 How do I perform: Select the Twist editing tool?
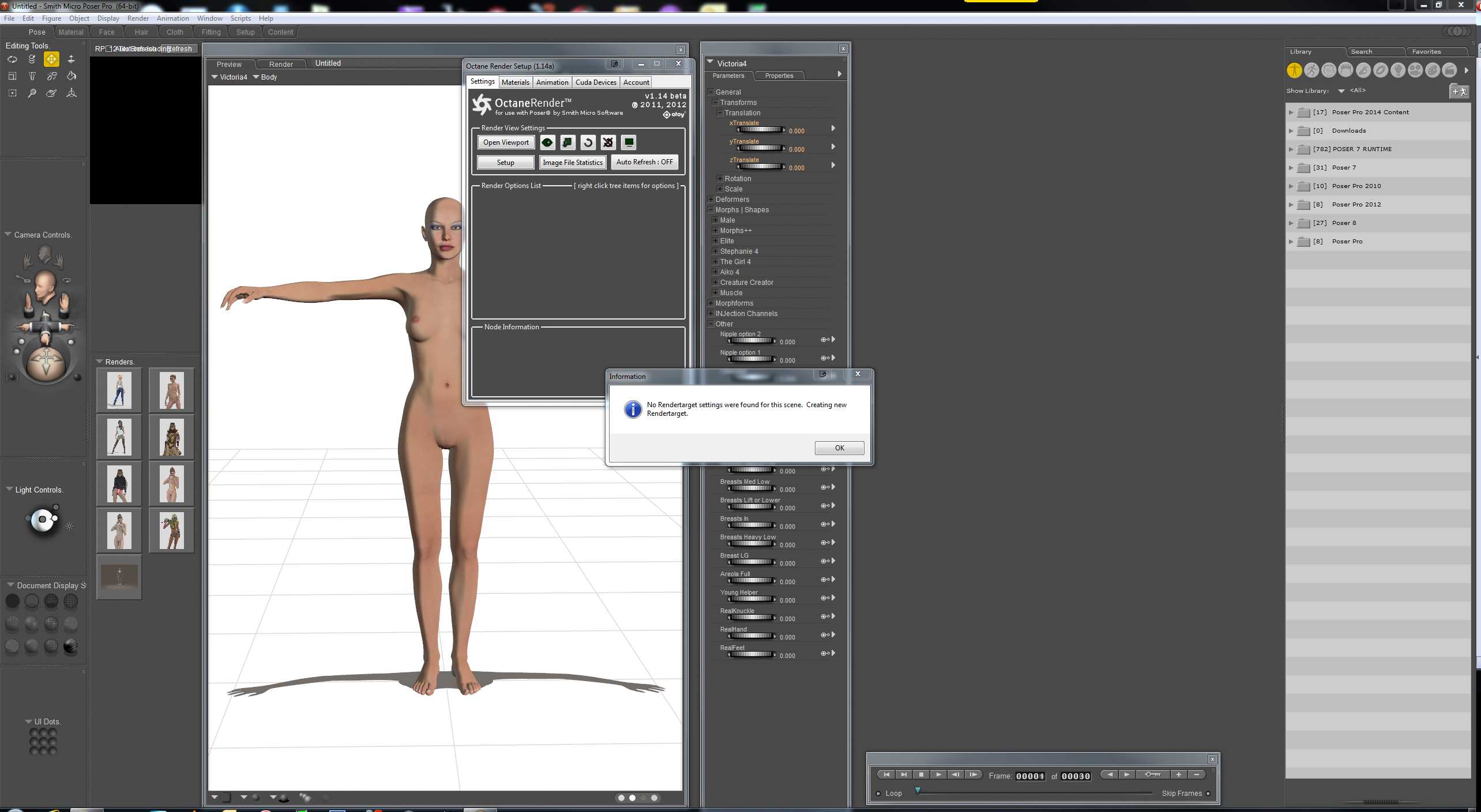pyautogui.click(x=32, y=59)
